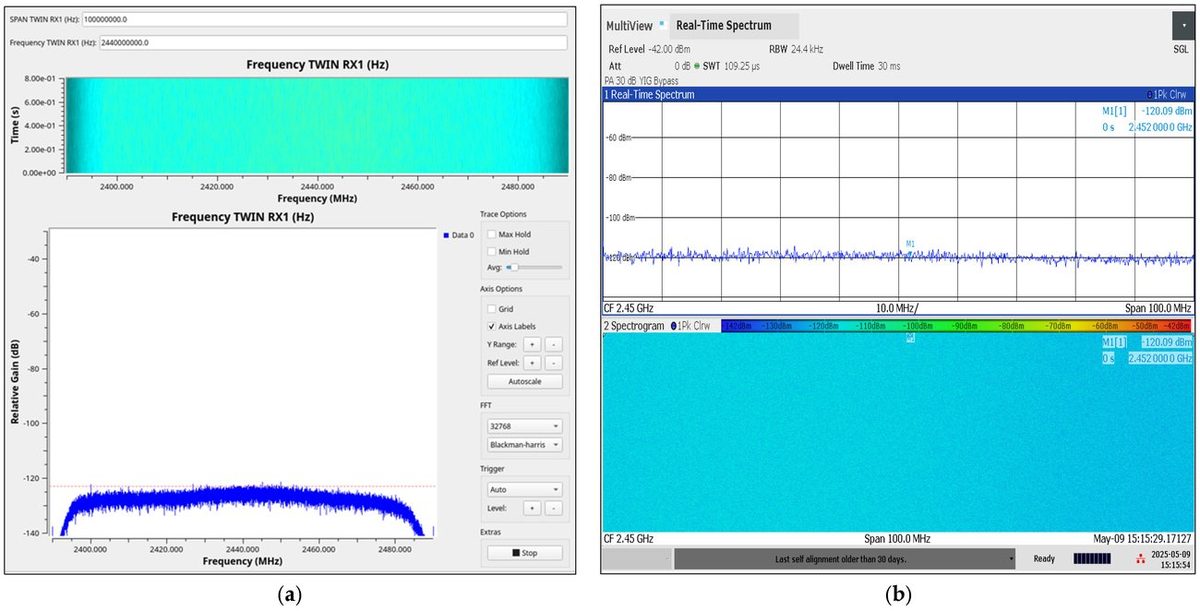1200x611 pixels.
Task: Switch to the MultiView tab
Action: [x=628, y=25]
